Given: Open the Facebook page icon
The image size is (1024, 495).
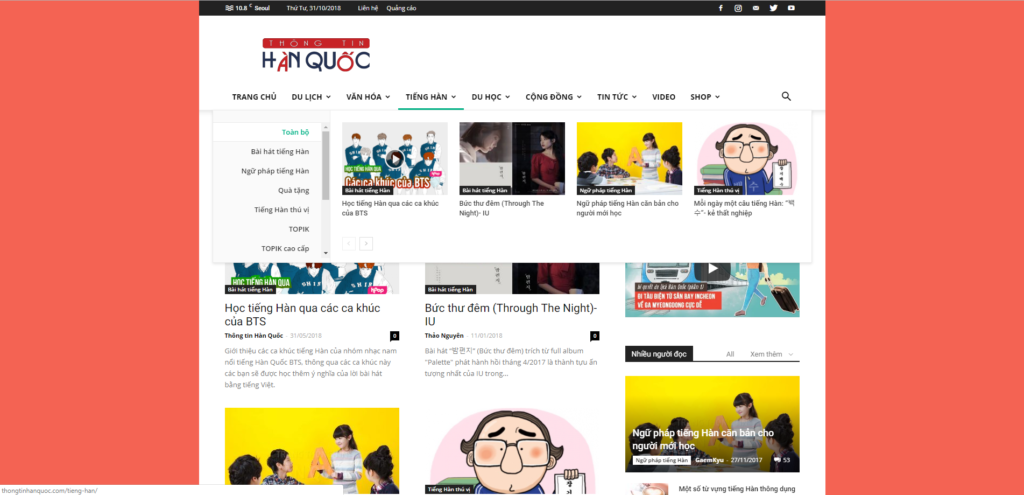Looking at the screenshot, I should [x=720, y=8].
